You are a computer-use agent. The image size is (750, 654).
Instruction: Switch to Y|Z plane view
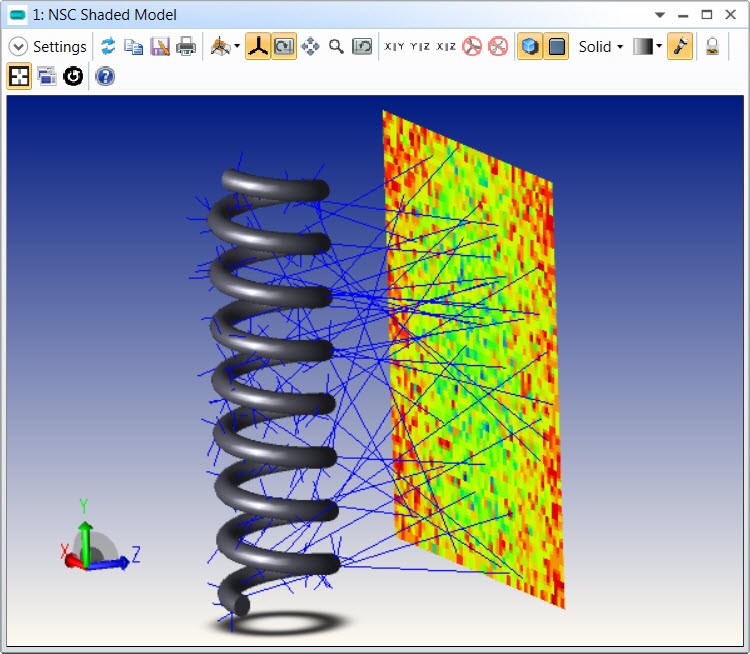pyautogui.click(x=420, y=46)
